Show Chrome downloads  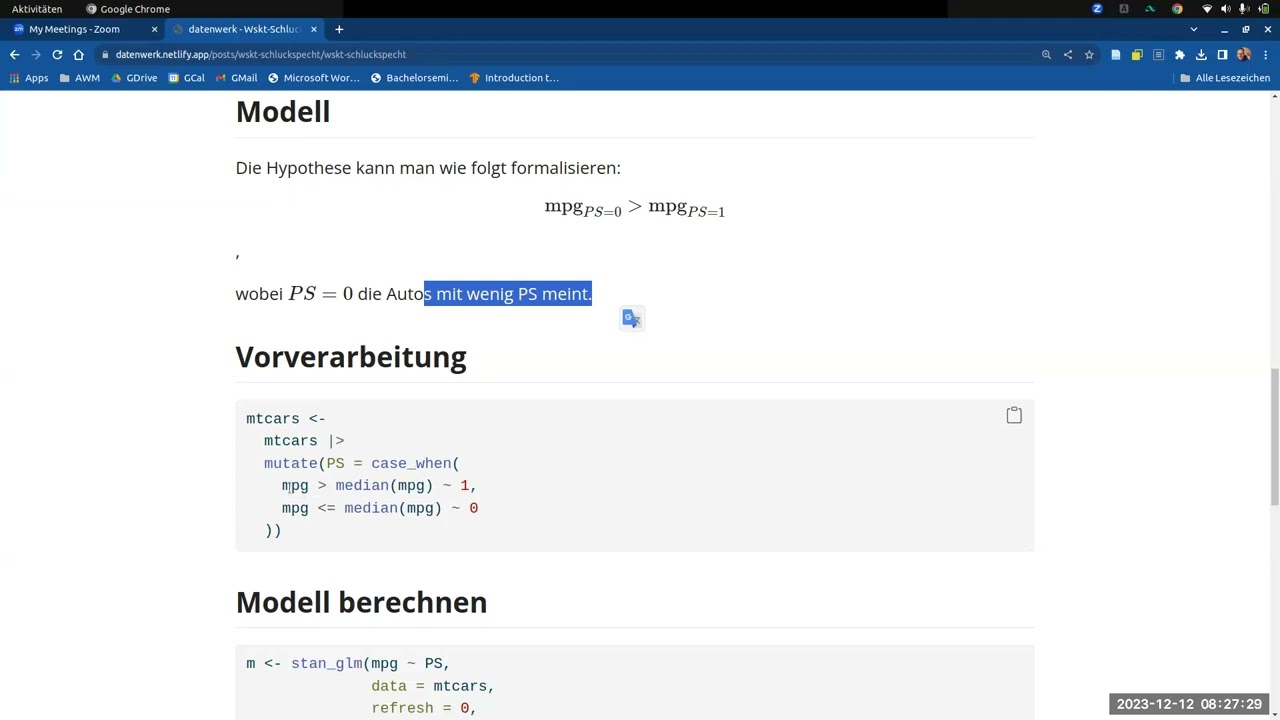[1201, 55]
